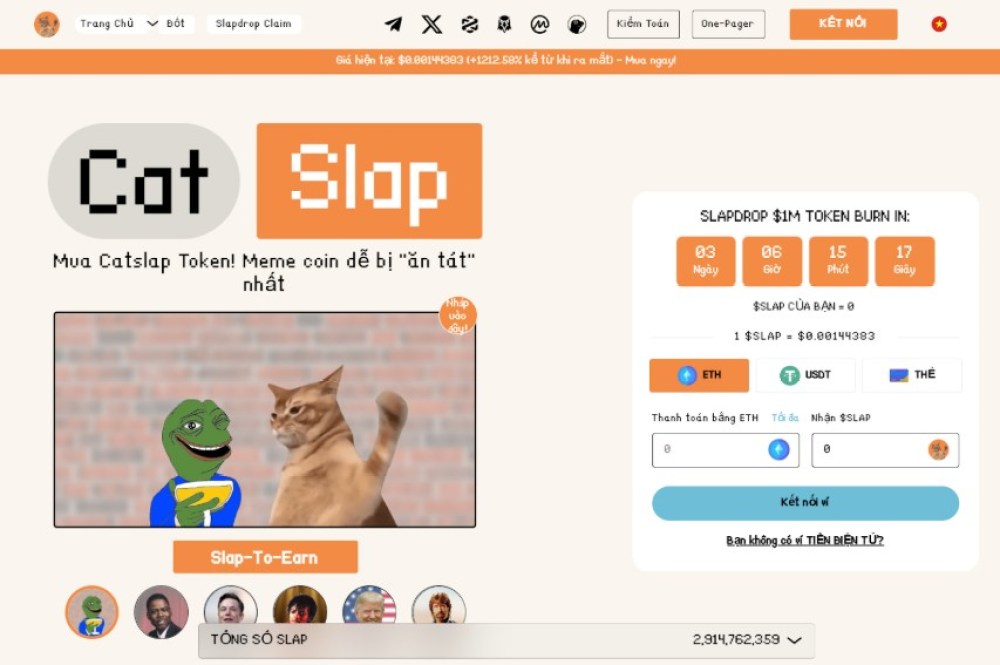Focus the Thanh toán bằng ETH input
The image size is (1000, 665).
[x=725, y=450]
